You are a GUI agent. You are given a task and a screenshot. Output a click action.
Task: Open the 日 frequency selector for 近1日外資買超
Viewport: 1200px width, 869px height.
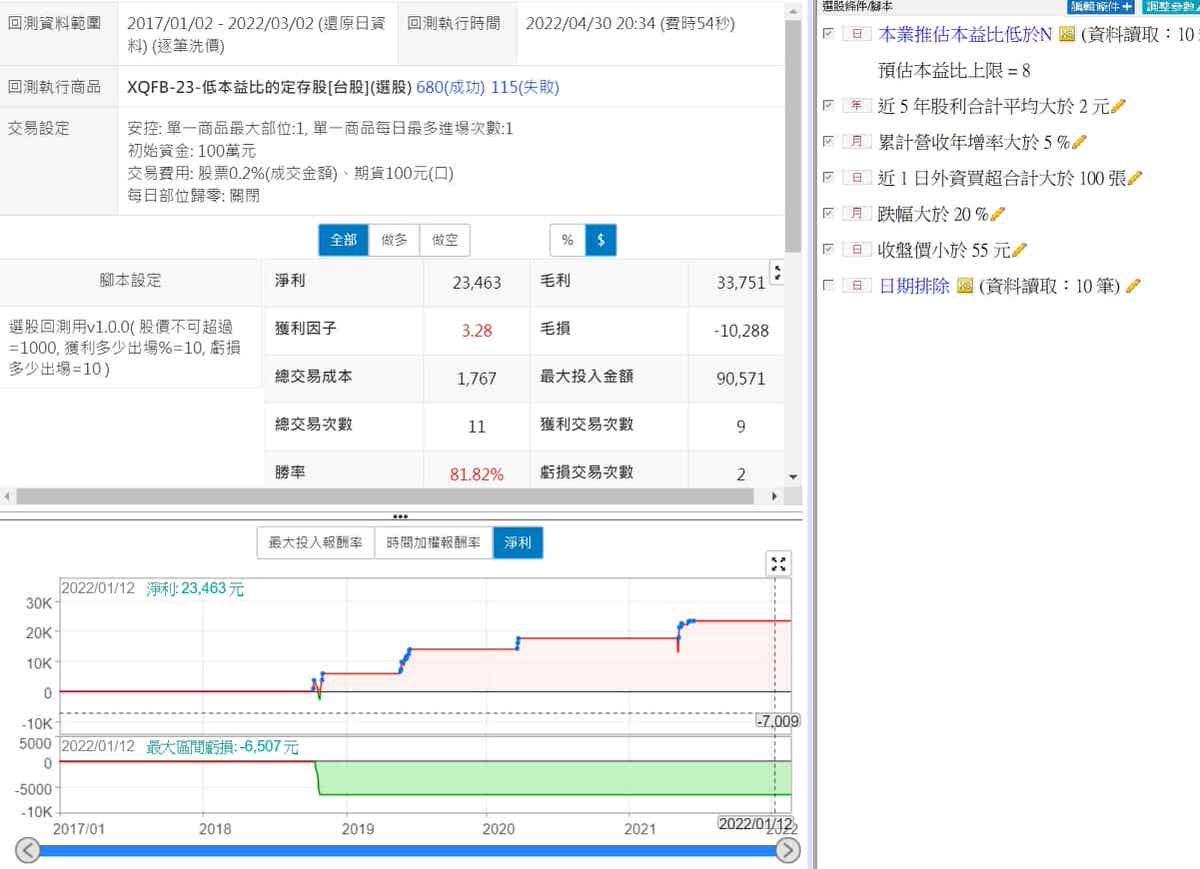(856, 178)
